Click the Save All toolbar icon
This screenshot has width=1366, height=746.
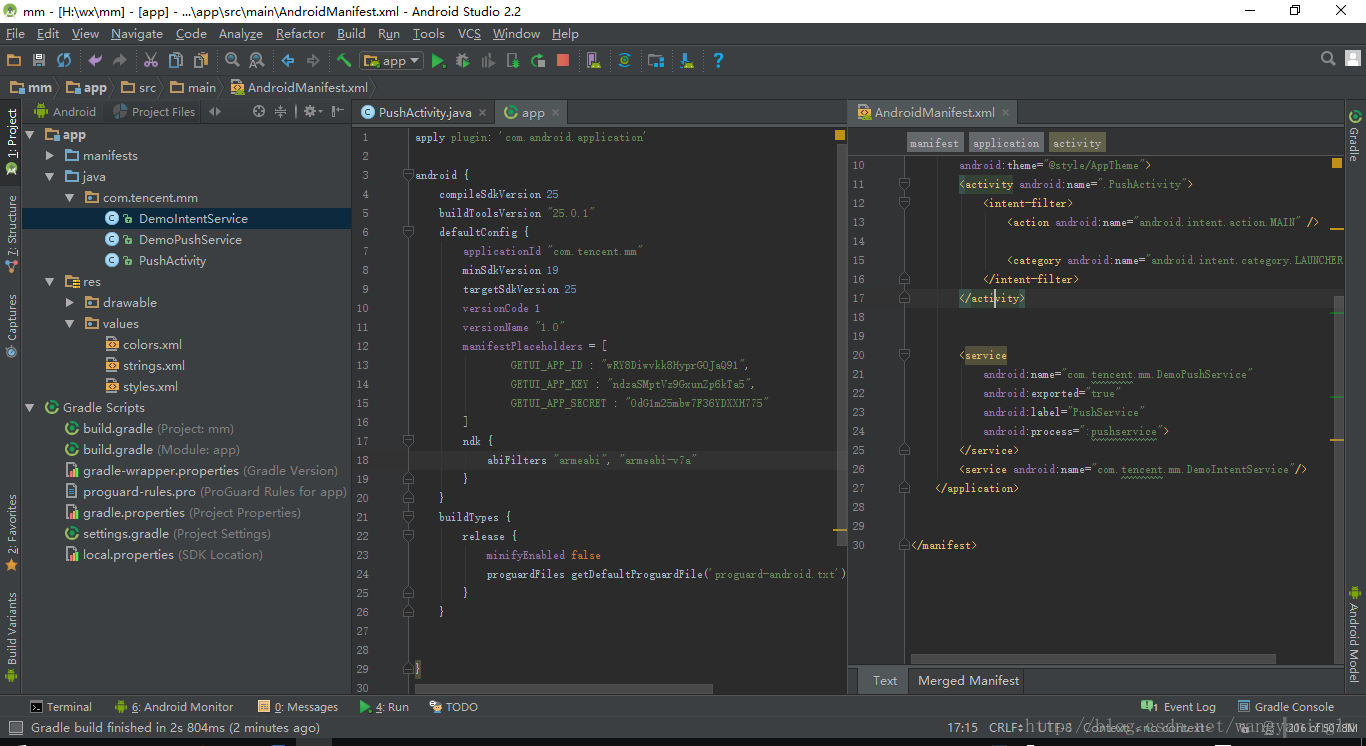click(x=39, y=60)
